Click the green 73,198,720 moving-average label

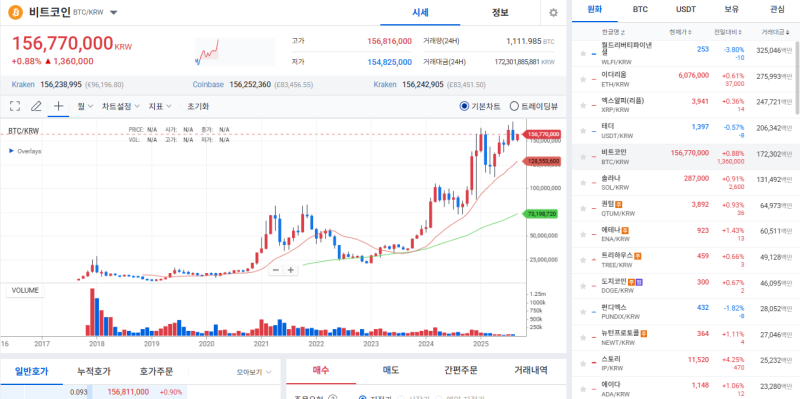pyautogui.click(x=541, y=214)
